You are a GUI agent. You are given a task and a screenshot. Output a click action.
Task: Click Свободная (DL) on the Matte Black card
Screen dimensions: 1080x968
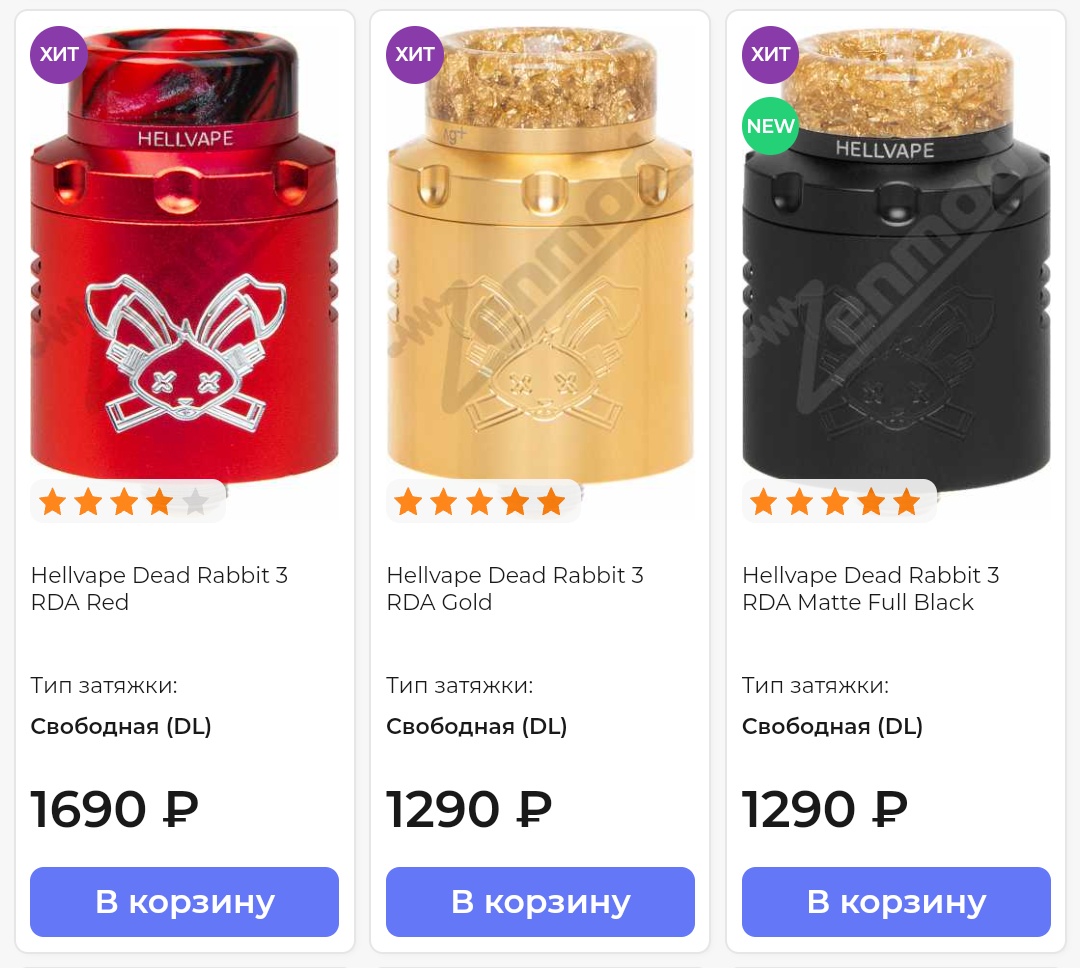832,726
